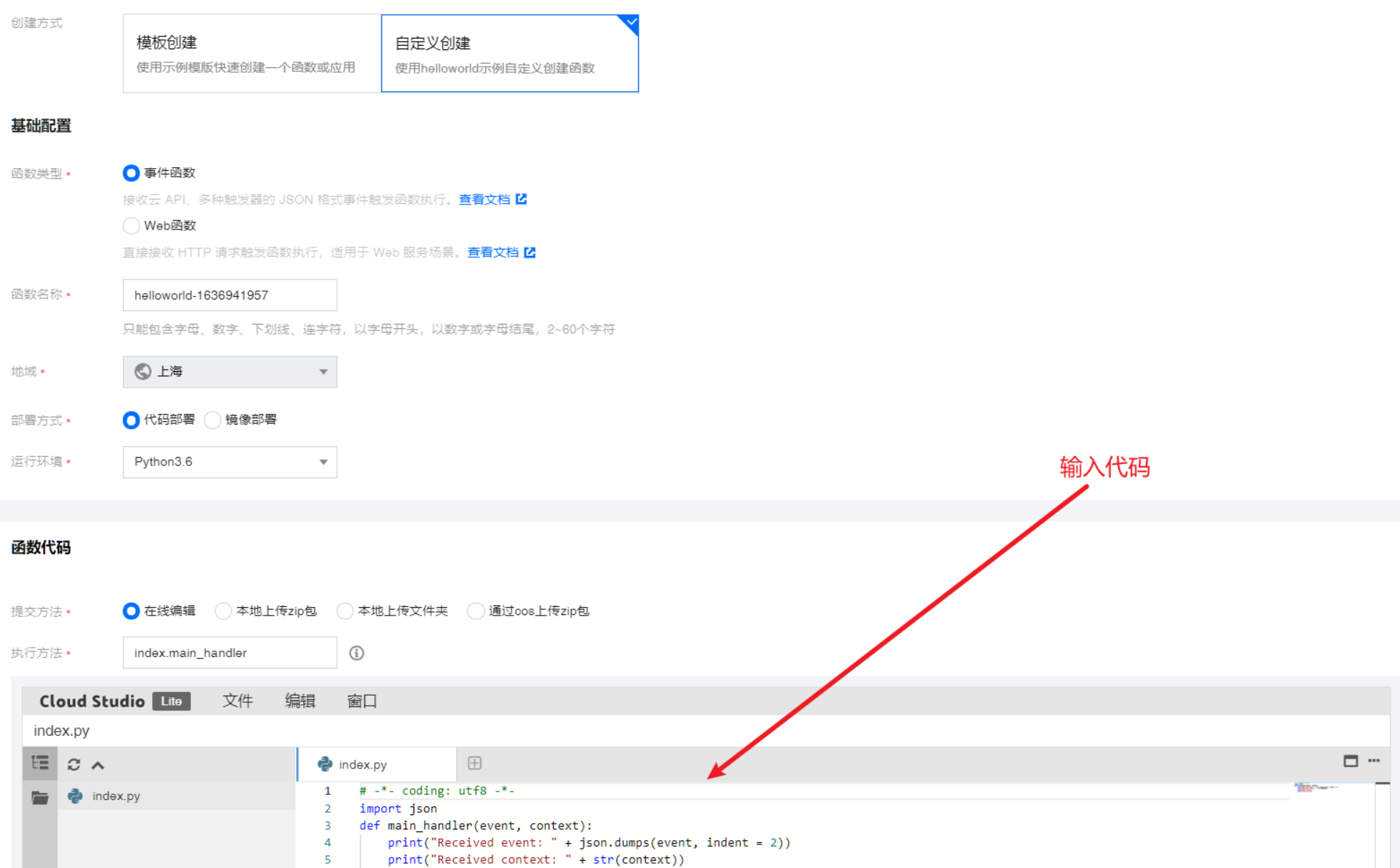Toggle the file tree view icon

click(x=40, y=764)
